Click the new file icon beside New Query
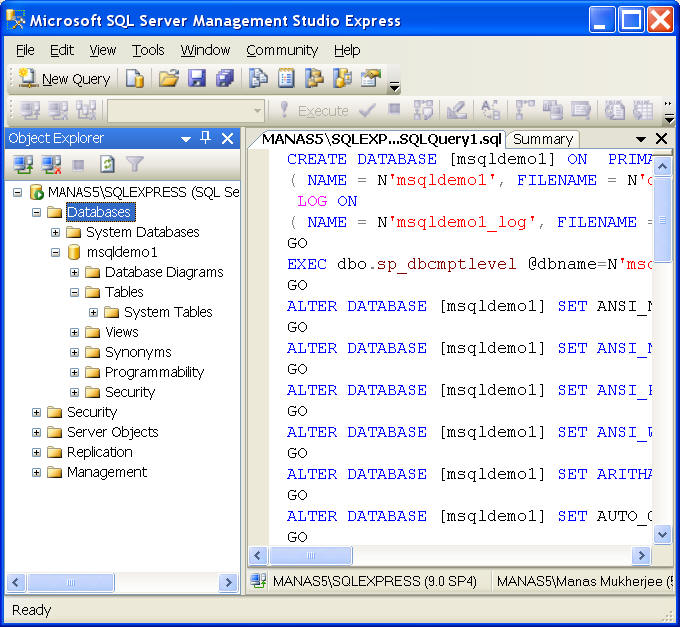The height and width of the screenshot is (627, 680). (135, 78)
